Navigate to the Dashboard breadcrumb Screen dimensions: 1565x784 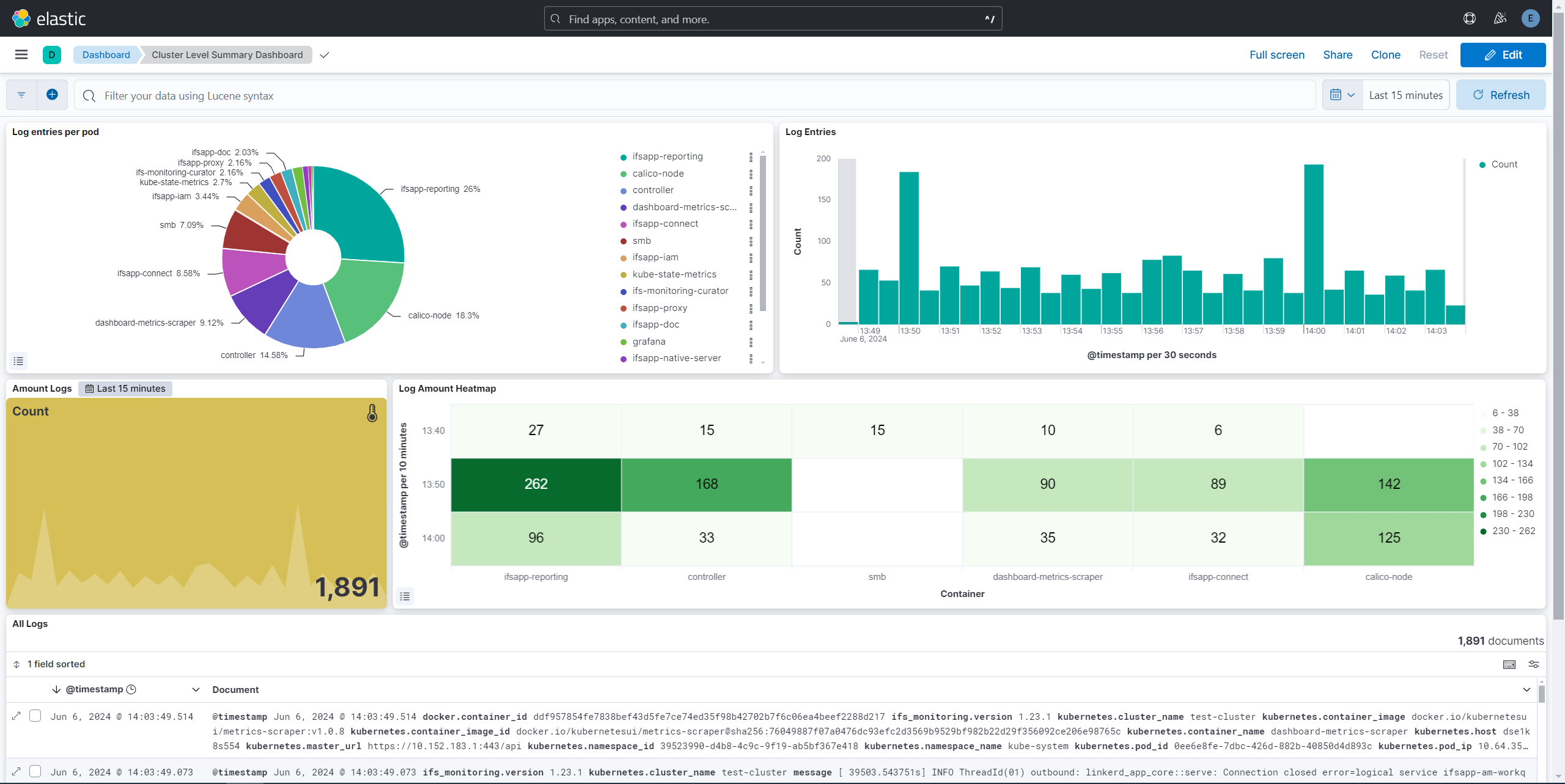105,54
